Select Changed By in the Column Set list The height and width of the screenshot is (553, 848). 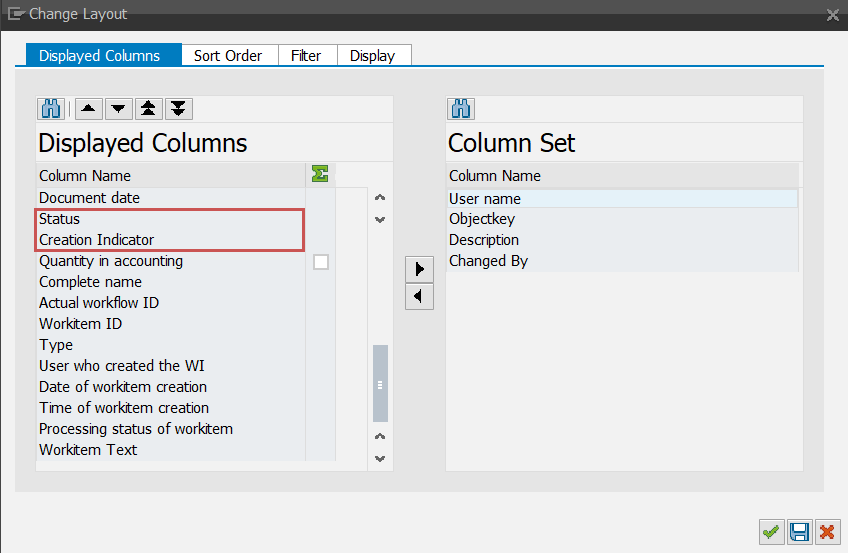coord(488,261)
